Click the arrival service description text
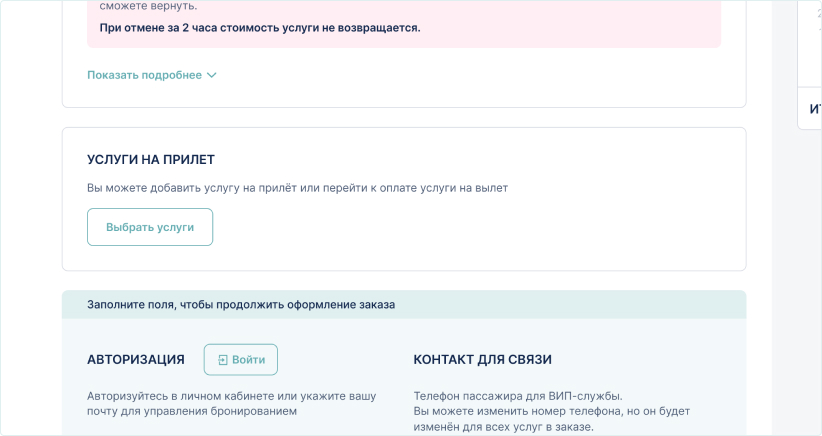 [297, 188]
